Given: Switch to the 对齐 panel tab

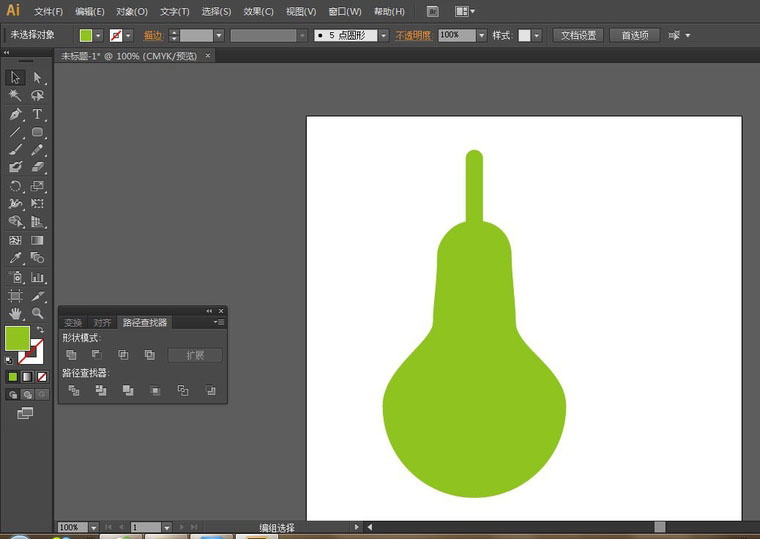Looking at the screenshot, I should coord(102,323).
